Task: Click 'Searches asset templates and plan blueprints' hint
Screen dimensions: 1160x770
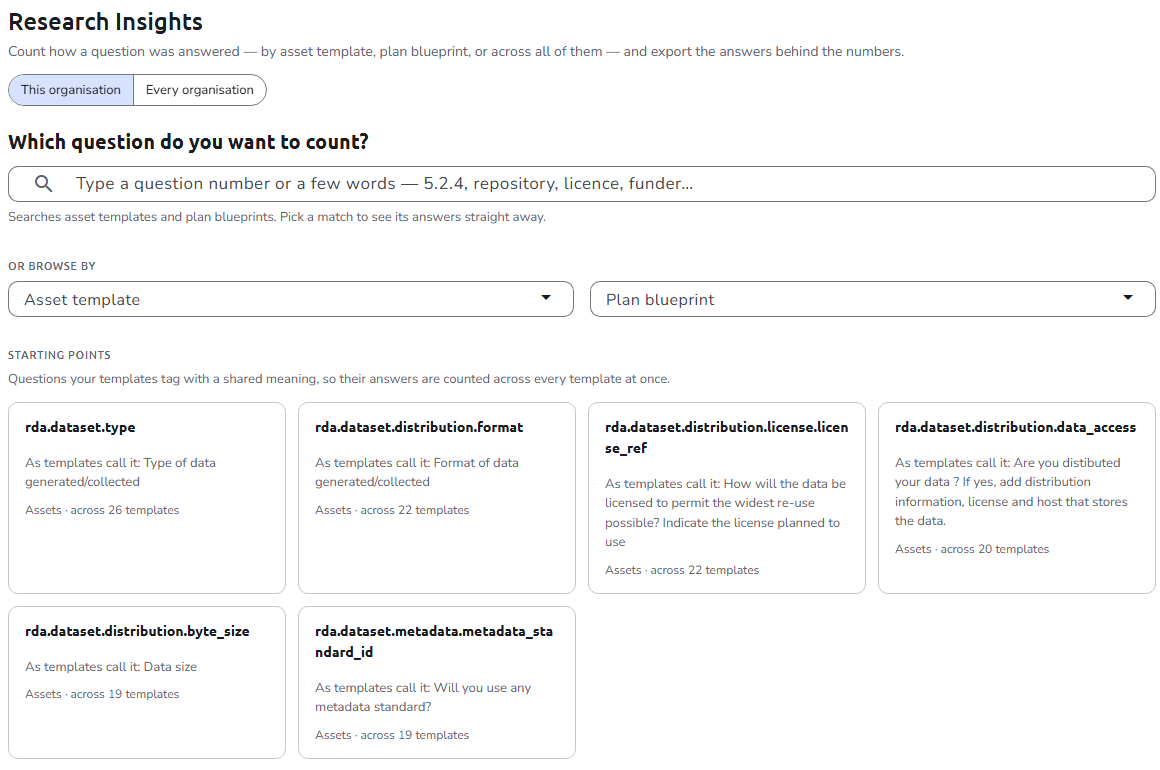Action: 277,217
